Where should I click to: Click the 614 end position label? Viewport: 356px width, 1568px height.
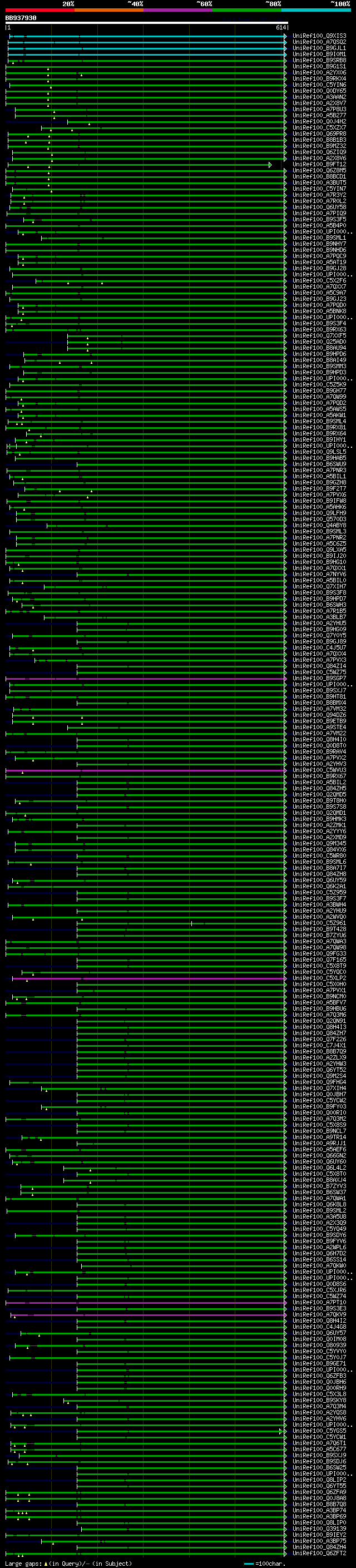(x=281, y=27)
